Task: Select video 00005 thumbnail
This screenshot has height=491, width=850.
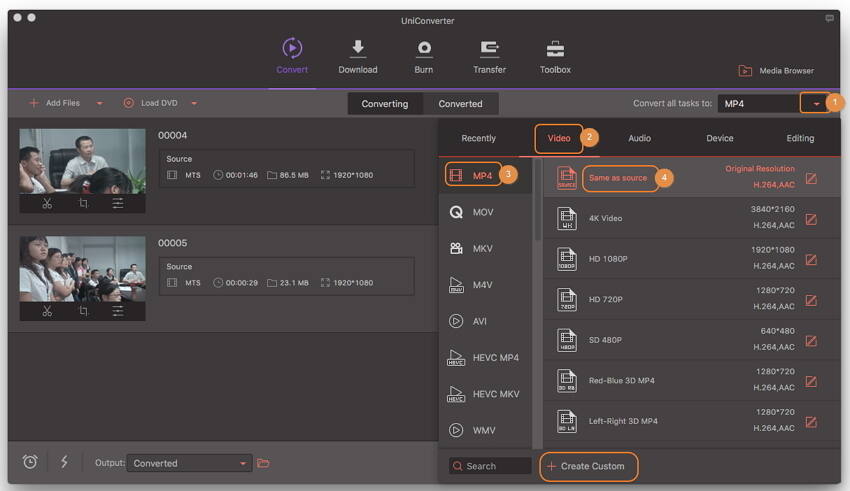Action: coord(82,269)
